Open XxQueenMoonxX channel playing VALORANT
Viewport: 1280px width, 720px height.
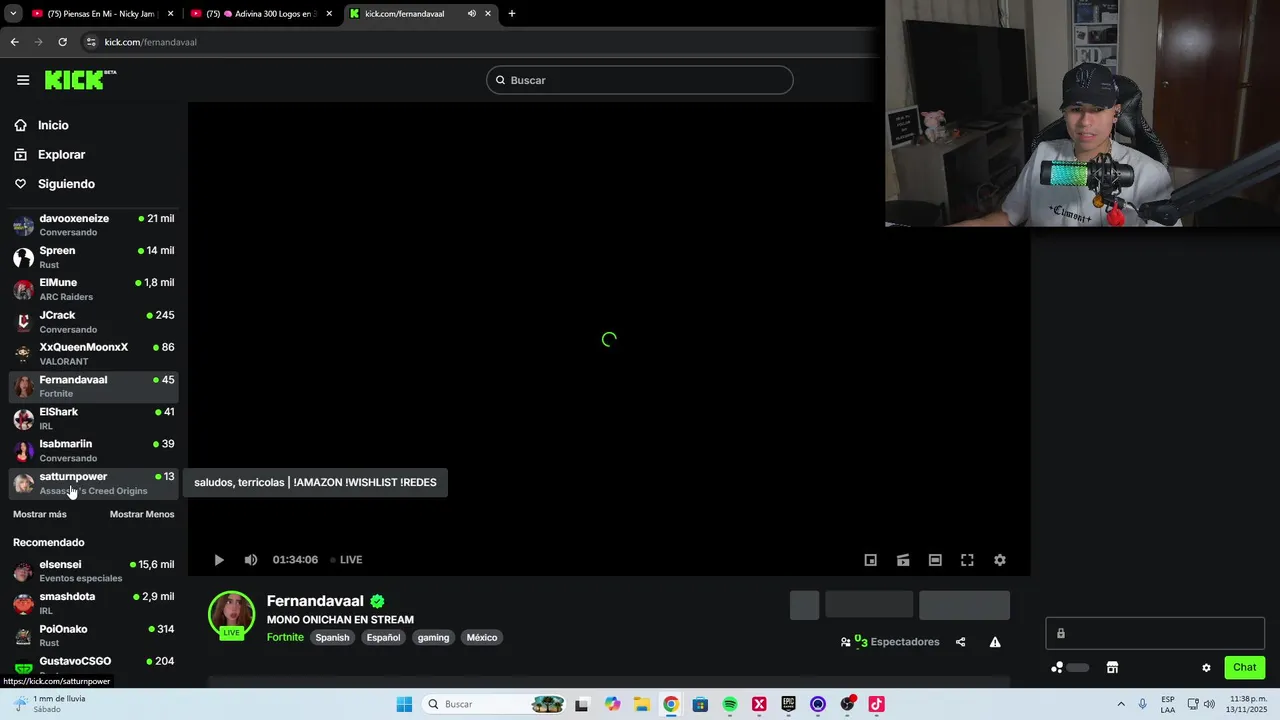93,354
